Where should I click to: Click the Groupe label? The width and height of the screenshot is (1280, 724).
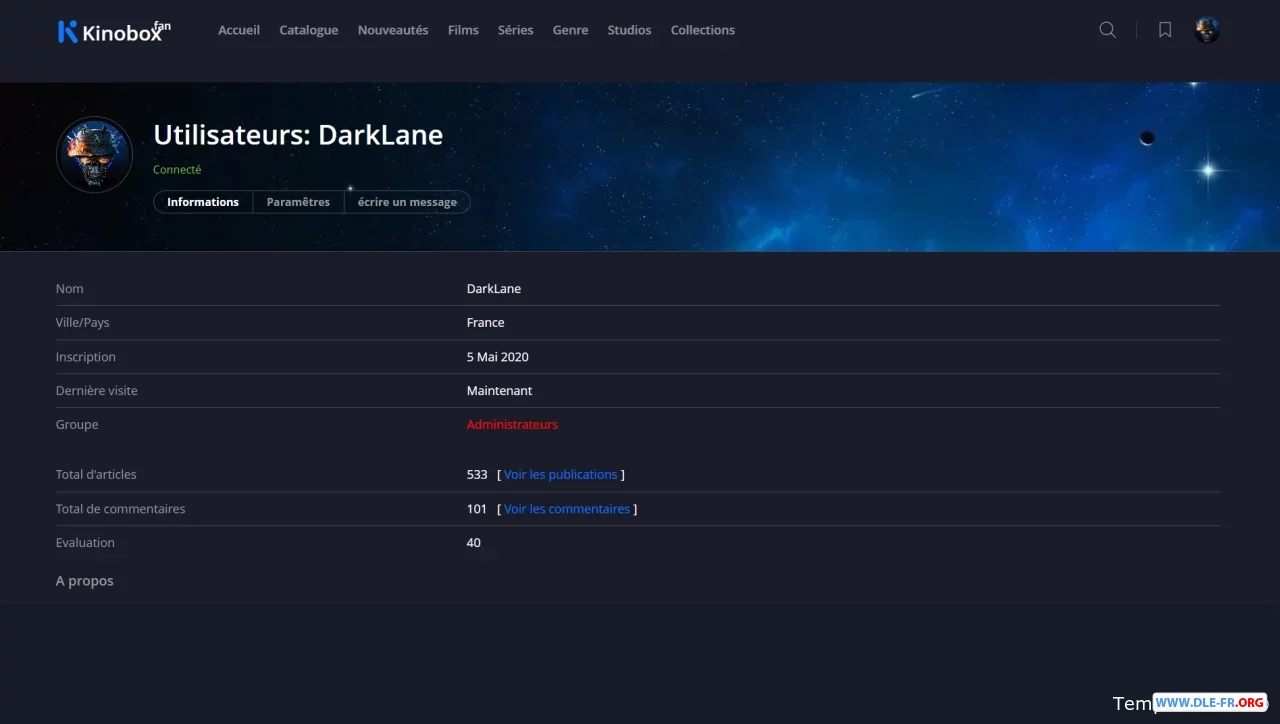77,425
